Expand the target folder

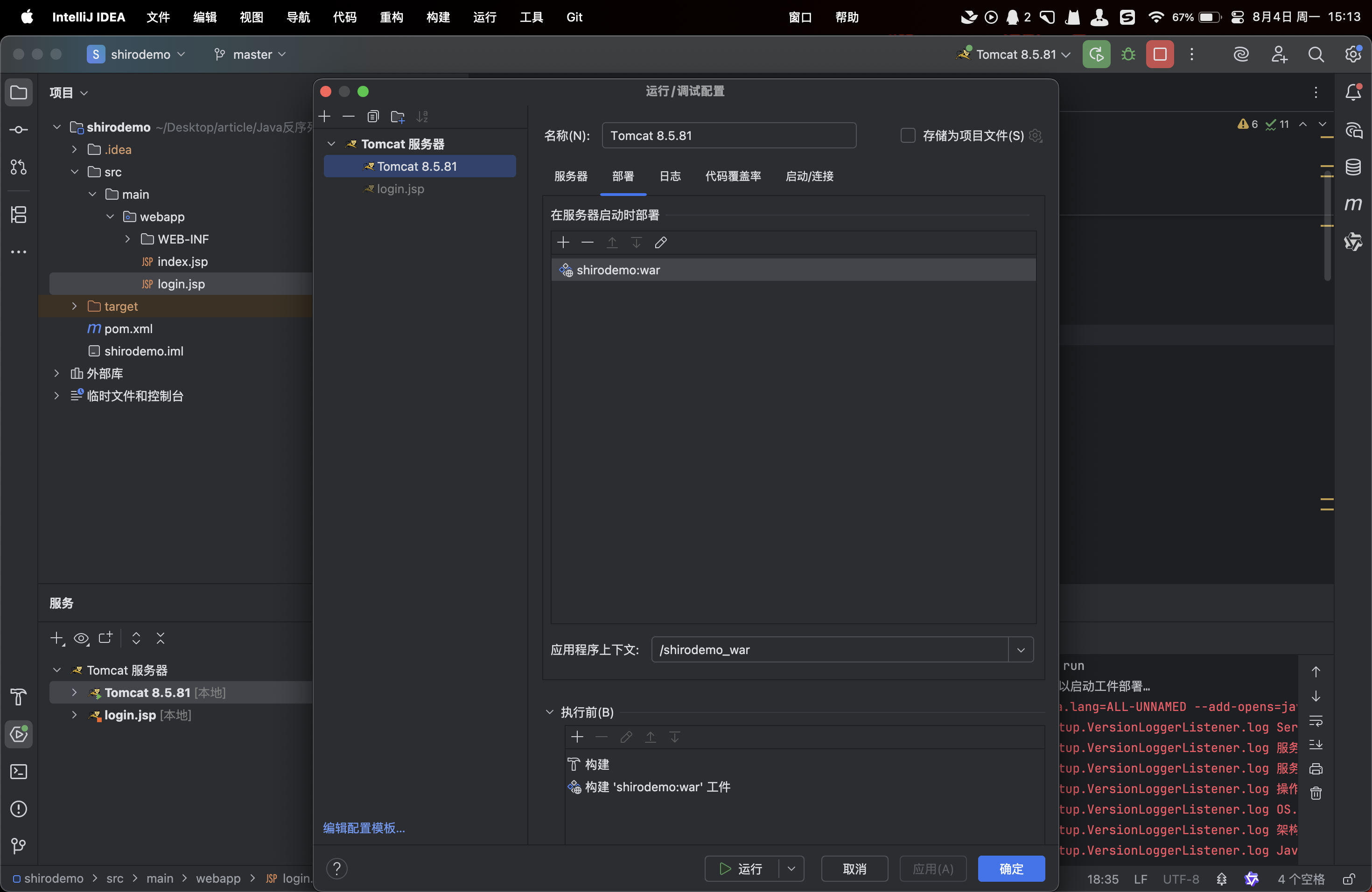point(74,306)
